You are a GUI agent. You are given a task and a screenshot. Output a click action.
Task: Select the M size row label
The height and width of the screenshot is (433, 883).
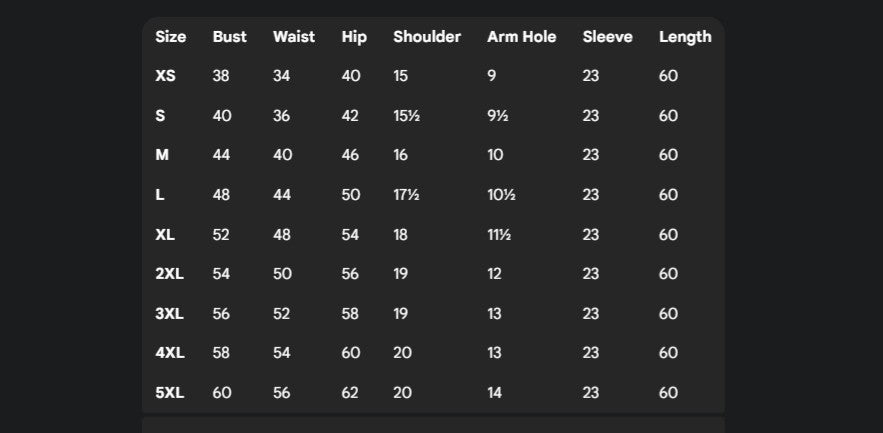pos(162,155)
